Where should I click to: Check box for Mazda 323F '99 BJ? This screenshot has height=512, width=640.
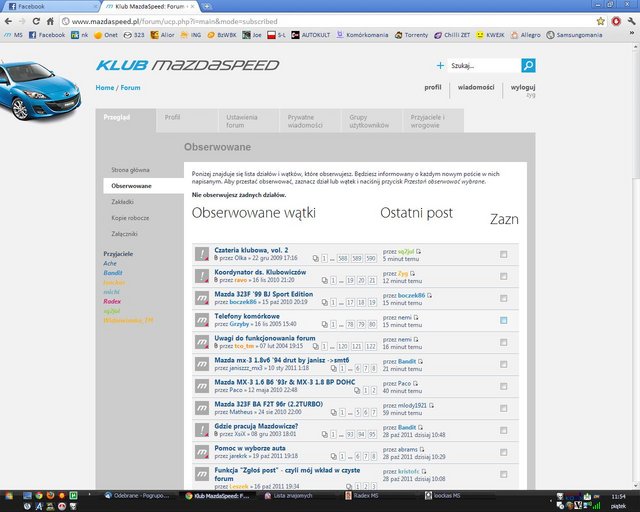(504, 298)
